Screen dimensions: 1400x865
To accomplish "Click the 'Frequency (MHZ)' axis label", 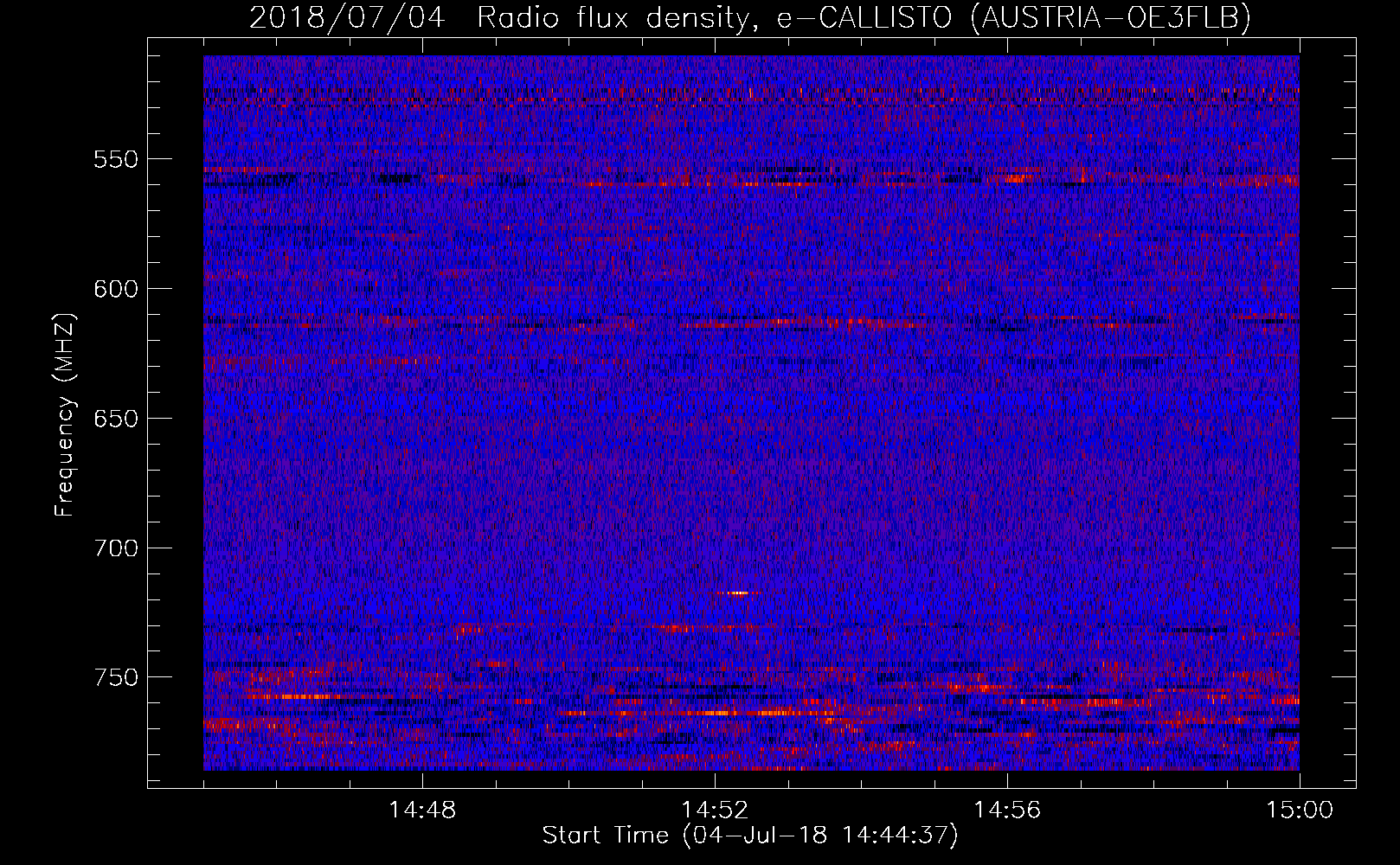I will point(65,414).
